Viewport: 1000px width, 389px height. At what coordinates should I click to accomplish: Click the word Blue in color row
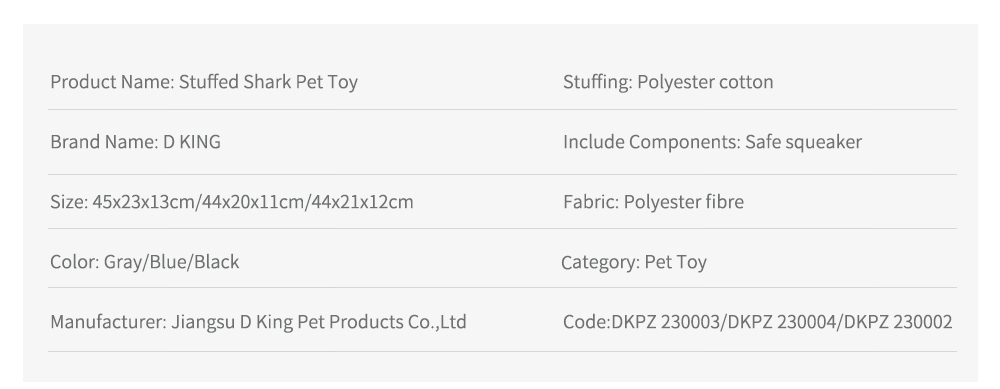[167, 261]
